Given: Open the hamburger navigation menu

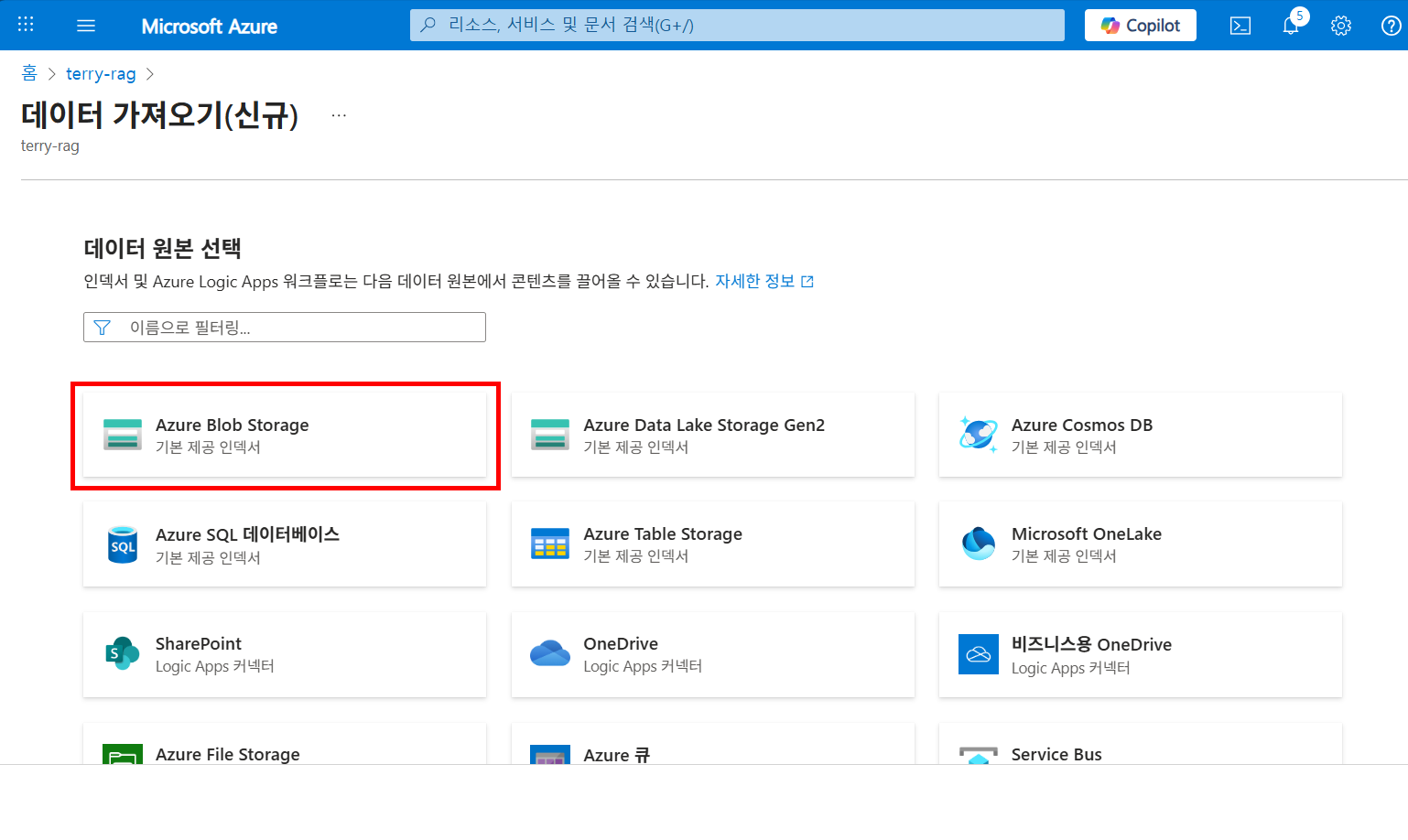Looking at the screenshot, I should pyautogui.click(x=86, y=26).
